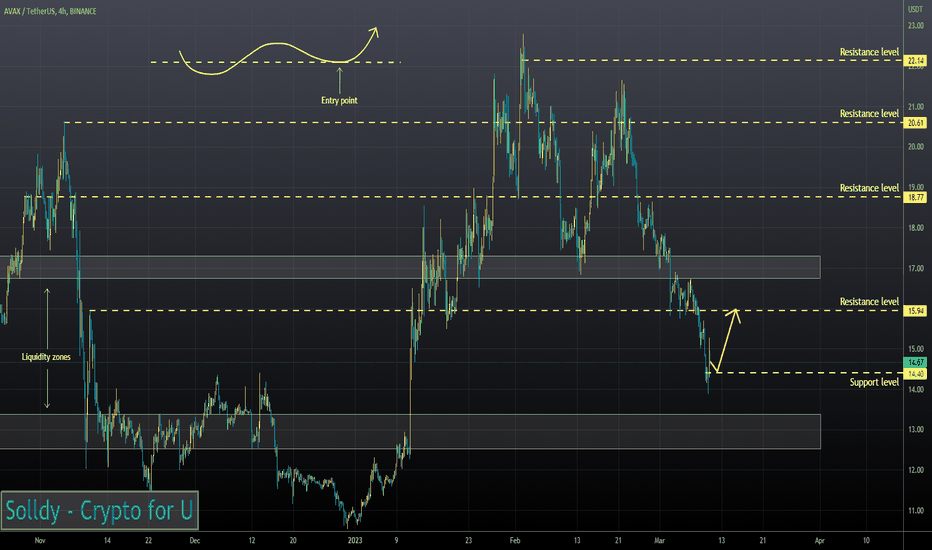Click the 12 date axis label
Image resolution: width=932 pixels, height=550 pixels.
coord(251,540)
